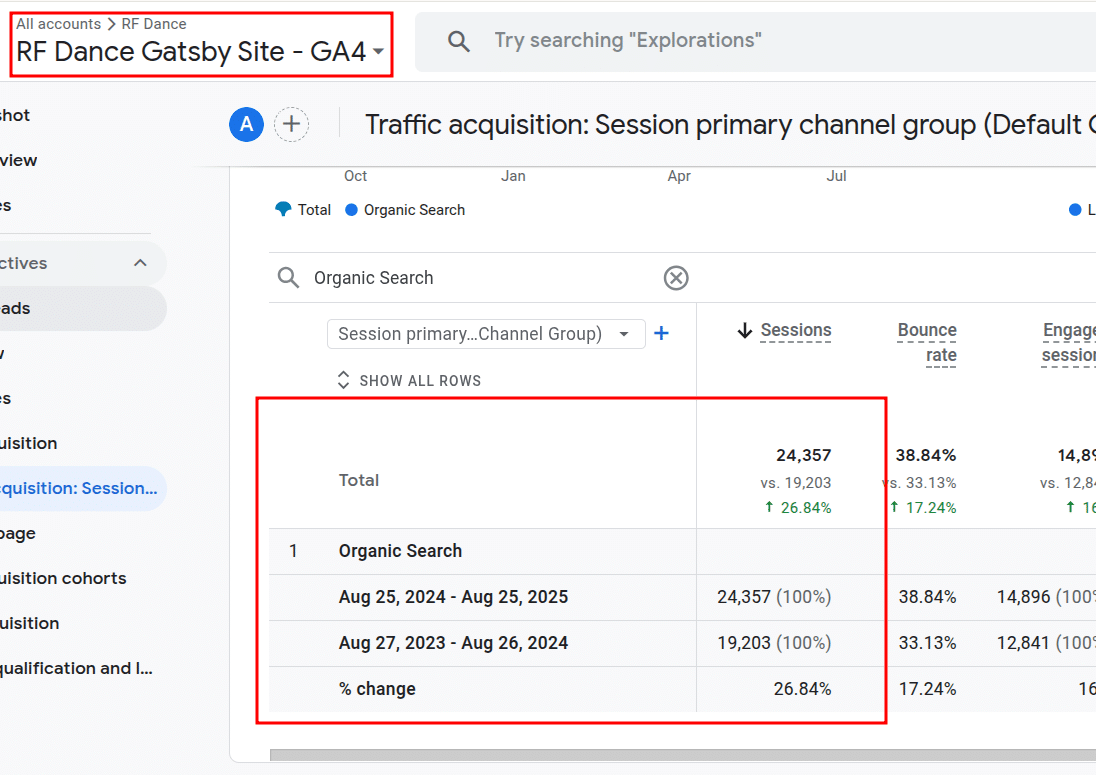Screen dimensions: 1096x775
Task: Click the 33.13% bounce rate cell
Action: click(x=928, y=643)
